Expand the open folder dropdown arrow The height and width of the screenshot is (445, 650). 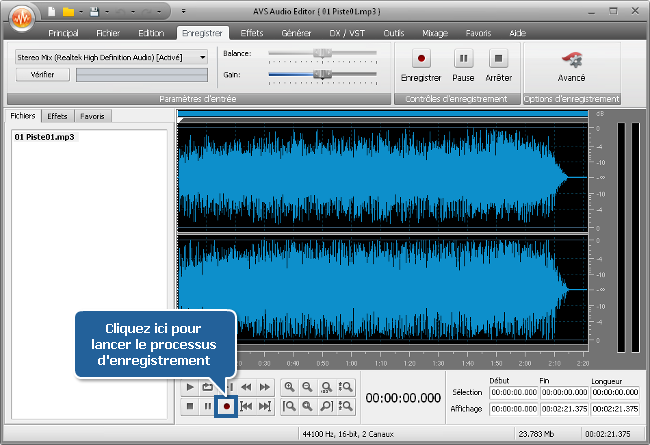point(81,12)
